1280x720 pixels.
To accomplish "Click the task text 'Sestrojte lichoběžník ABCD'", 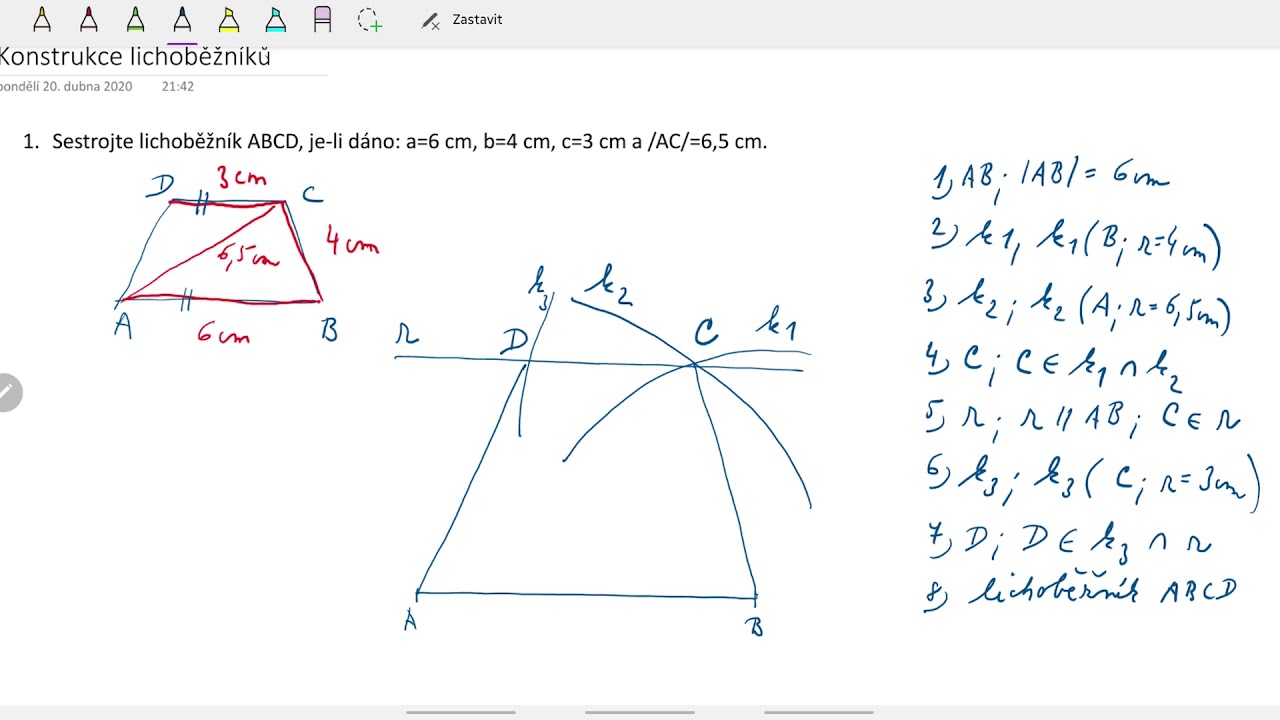I will point(175,142).
